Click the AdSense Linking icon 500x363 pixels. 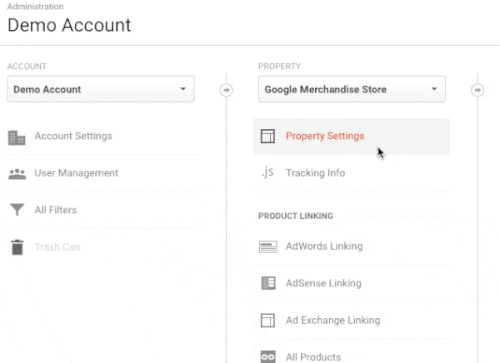(x=268, y=283)
